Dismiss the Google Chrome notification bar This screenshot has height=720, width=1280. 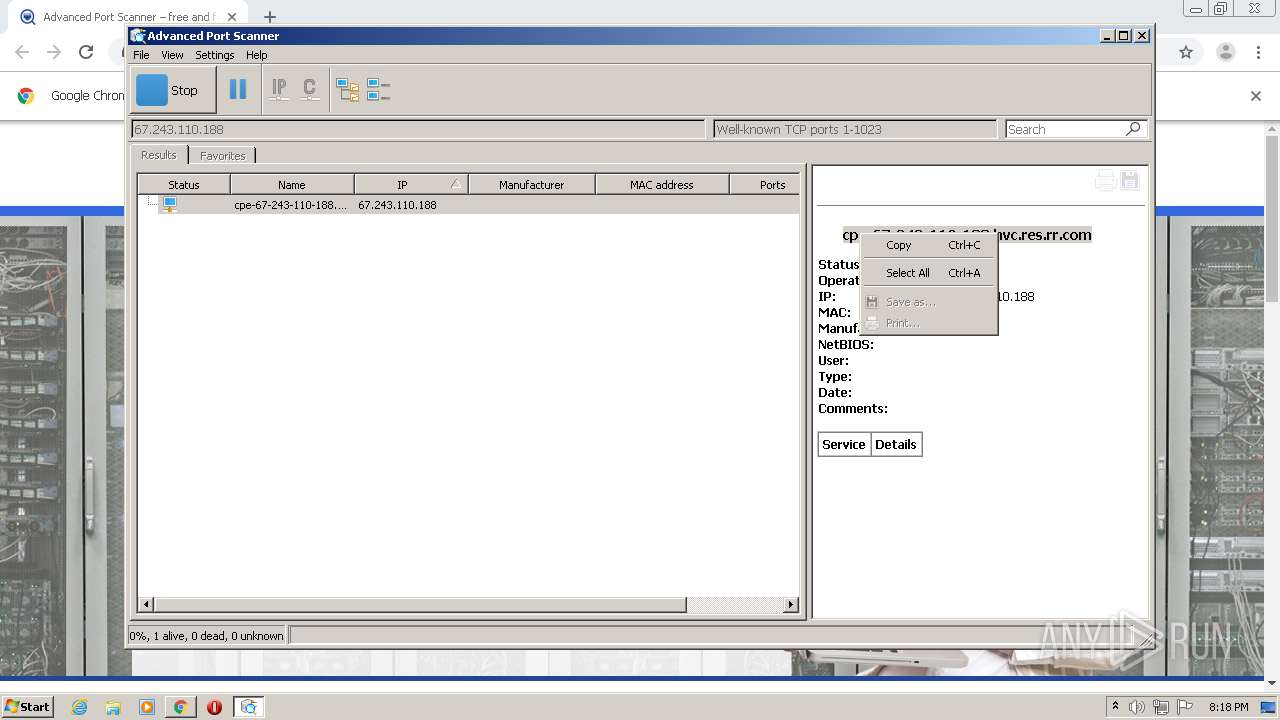coord(1256,96)
